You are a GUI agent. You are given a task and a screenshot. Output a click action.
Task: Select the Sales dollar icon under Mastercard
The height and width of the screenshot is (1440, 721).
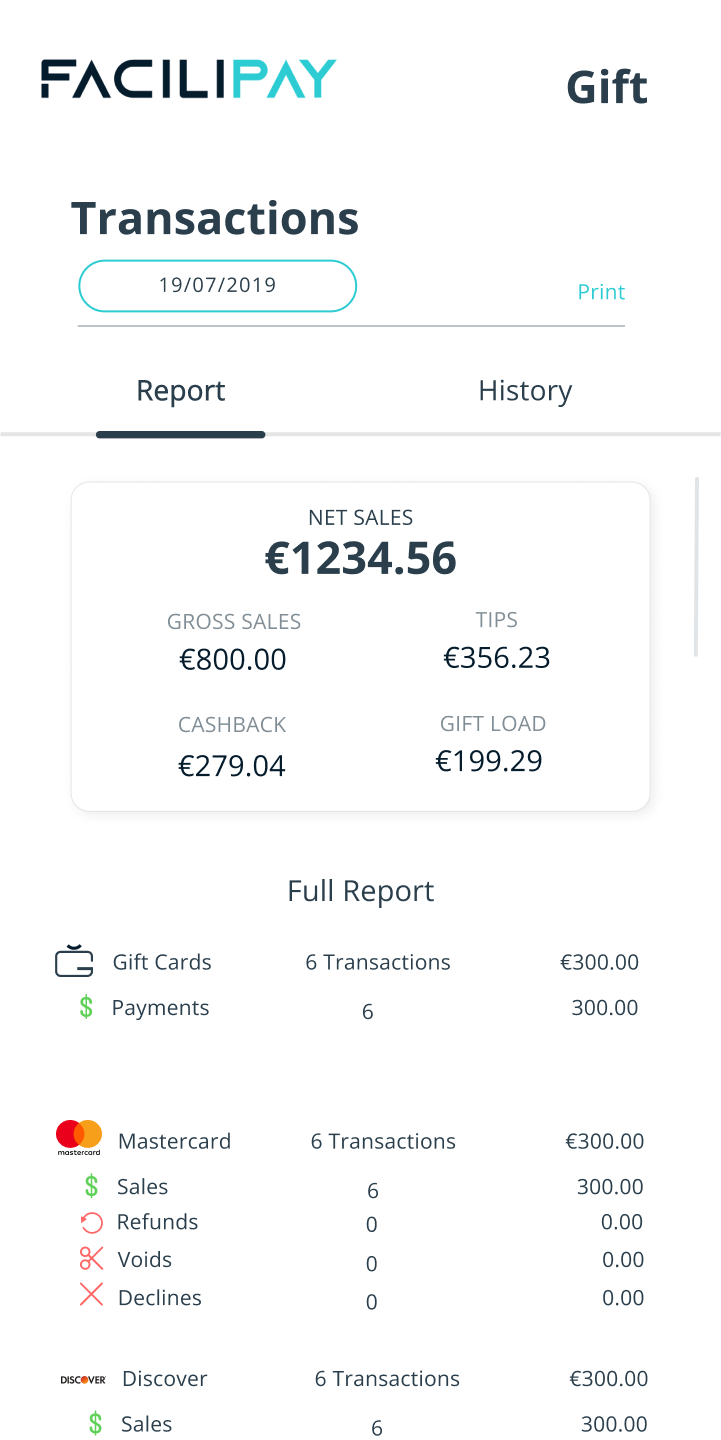(x=90, y=1185)
